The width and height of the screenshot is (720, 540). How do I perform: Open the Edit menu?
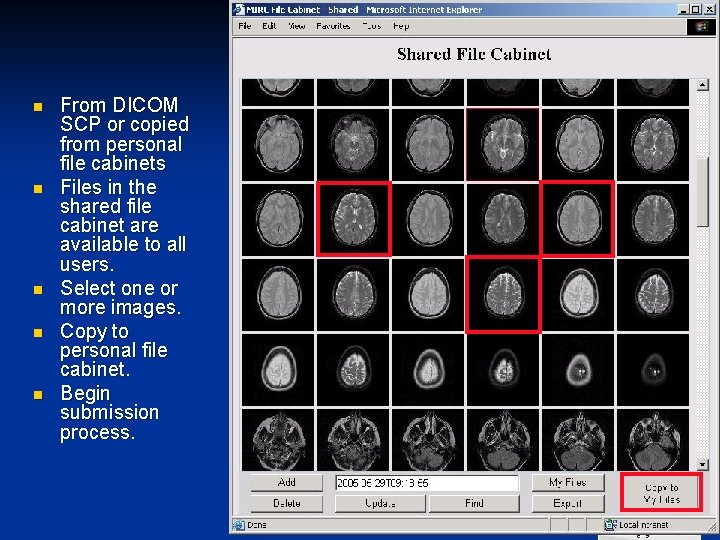click(269, 26)
